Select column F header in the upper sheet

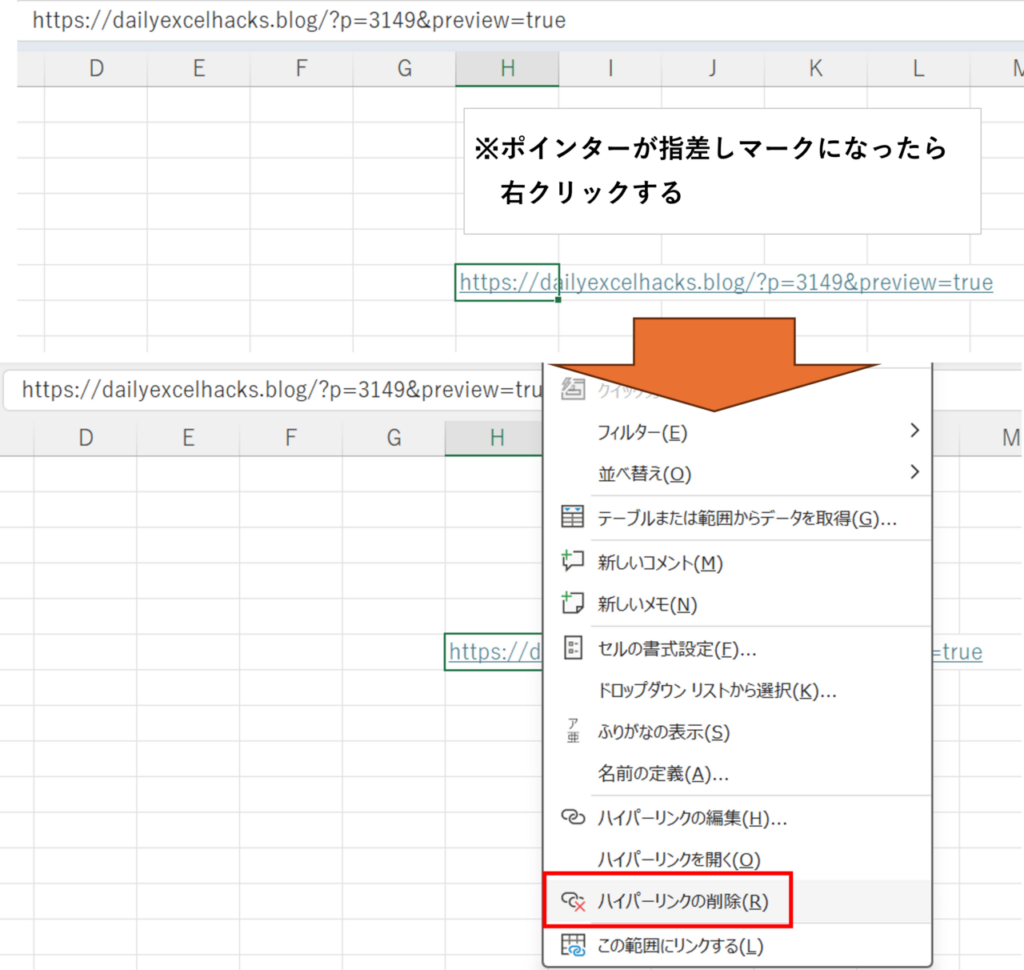[x=301, y=68]
